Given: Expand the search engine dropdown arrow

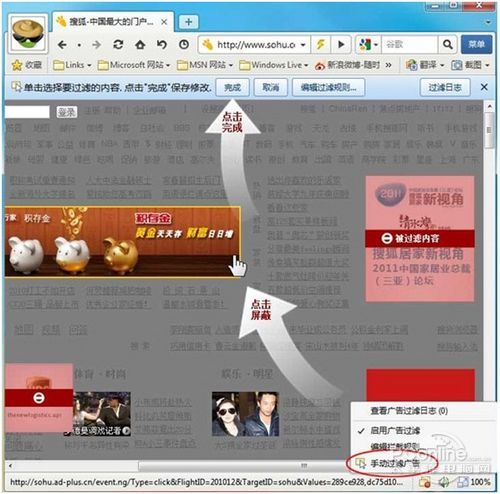Looking at the screenshot, I should coord(376,45).
